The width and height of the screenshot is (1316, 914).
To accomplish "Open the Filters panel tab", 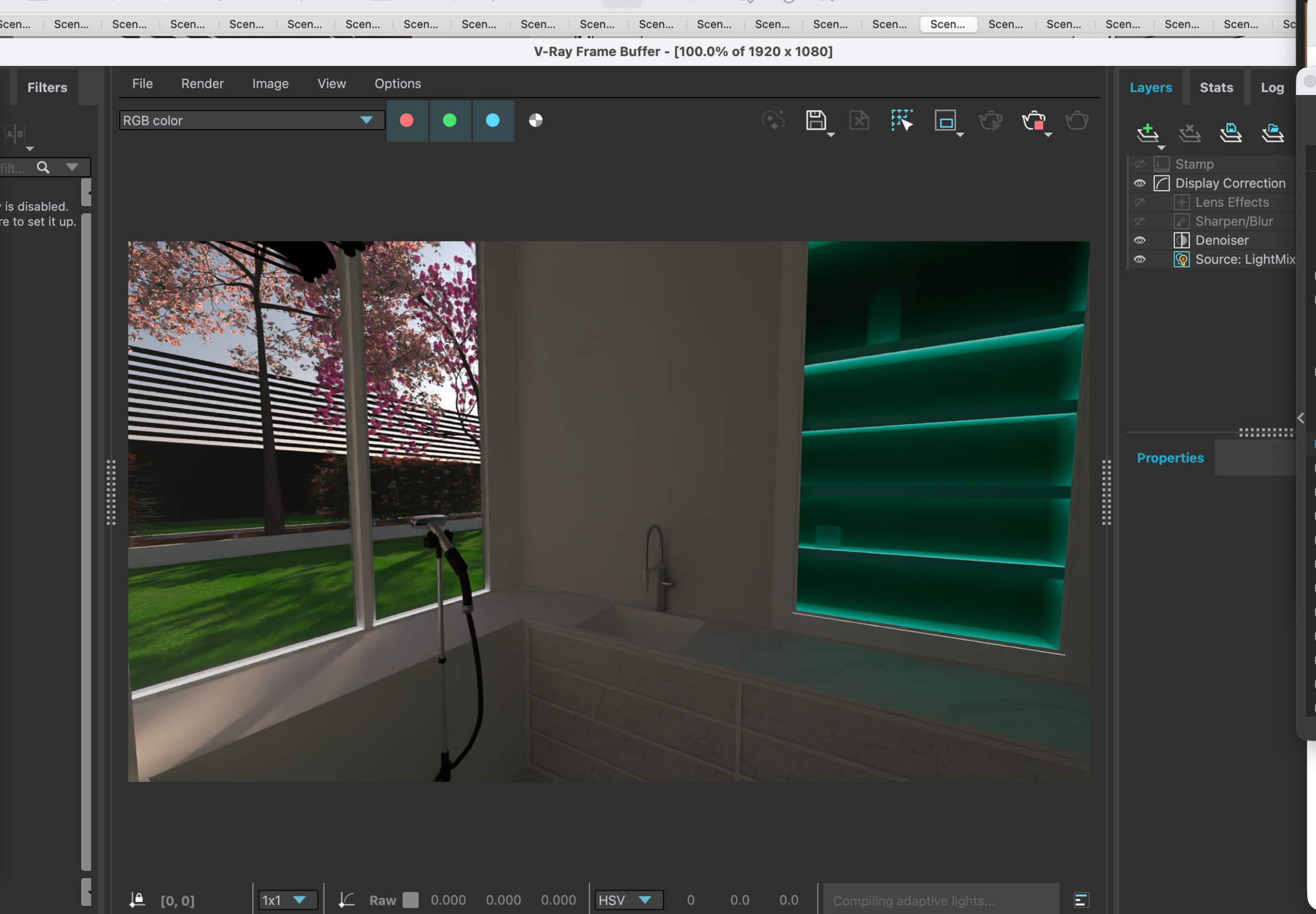I will 47,88.
